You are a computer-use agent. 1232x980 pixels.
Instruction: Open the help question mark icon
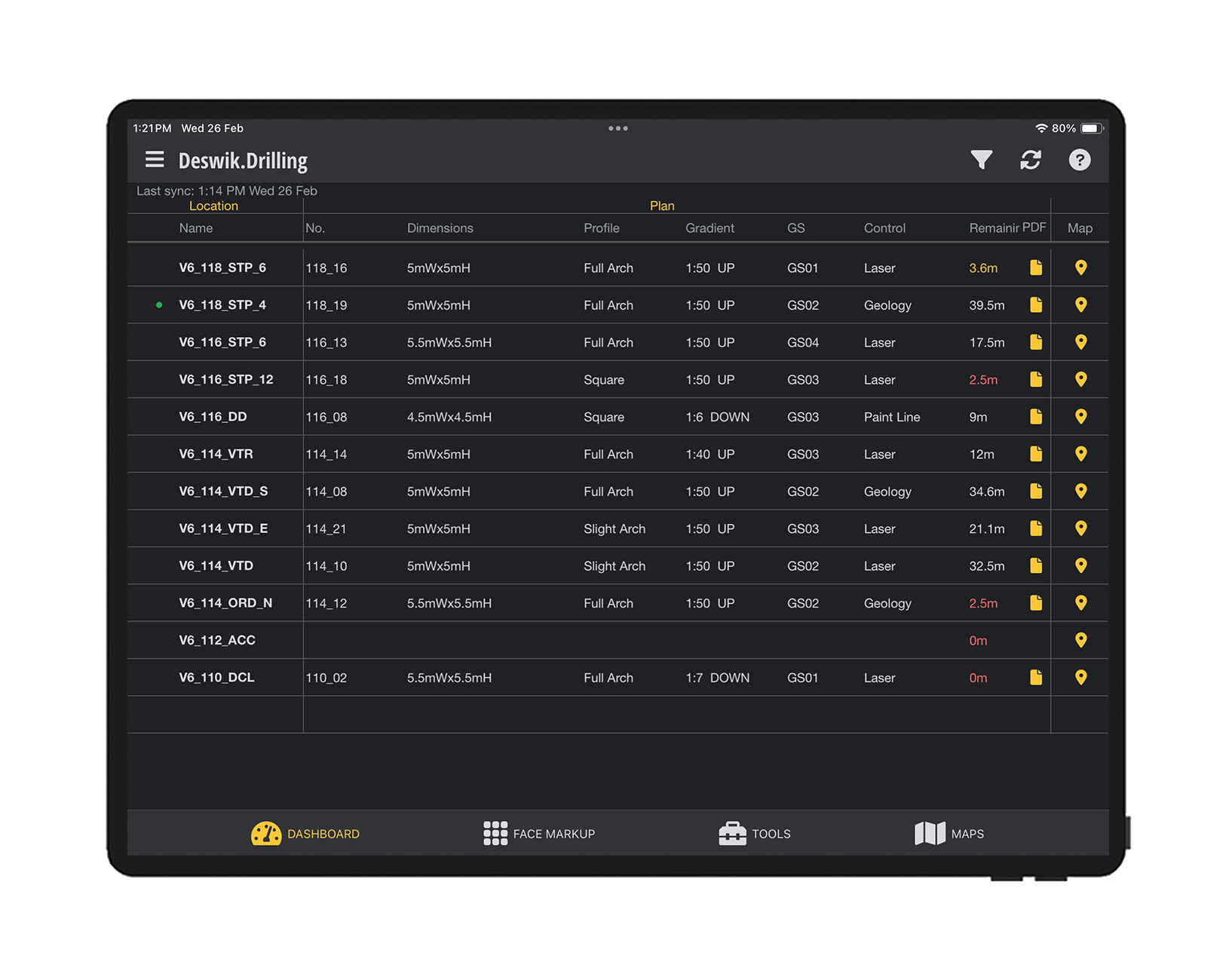1079,160
